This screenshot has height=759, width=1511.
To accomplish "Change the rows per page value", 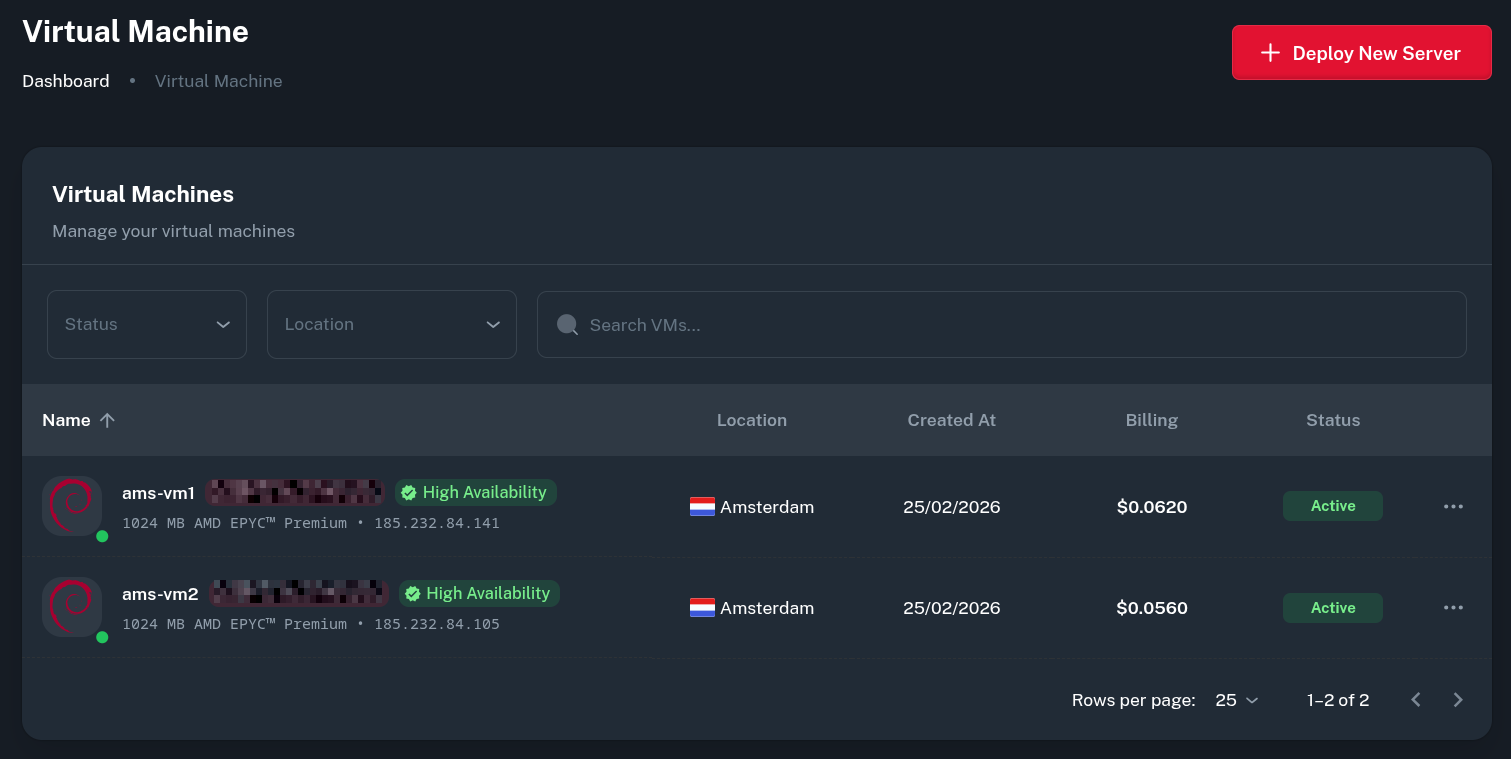I will coord(1236,700).
